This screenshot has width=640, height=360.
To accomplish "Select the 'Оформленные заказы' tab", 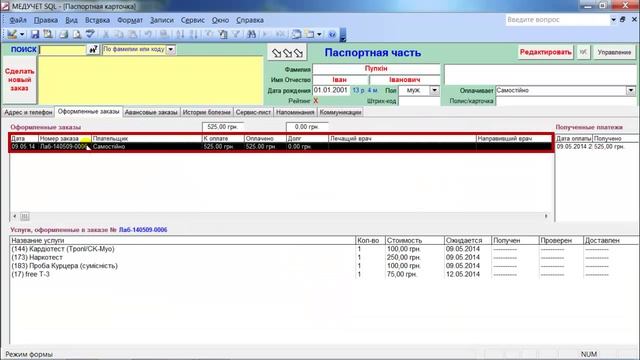I will pyautogui.click(x=89, y=112).
